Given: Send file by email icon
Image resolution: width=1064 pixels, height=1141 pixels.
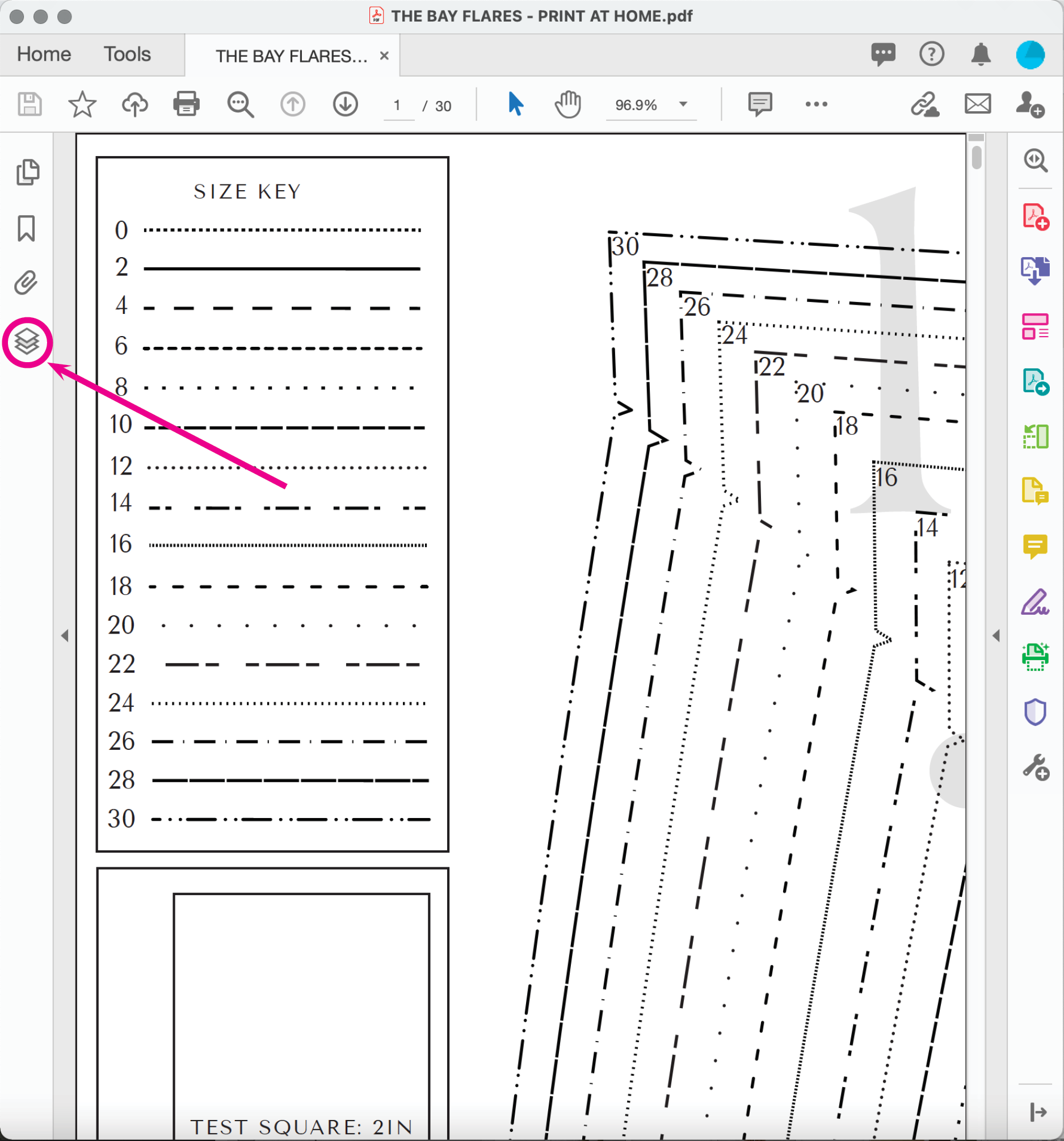Looking at the screenshot, I should click(x=978, y=104).
